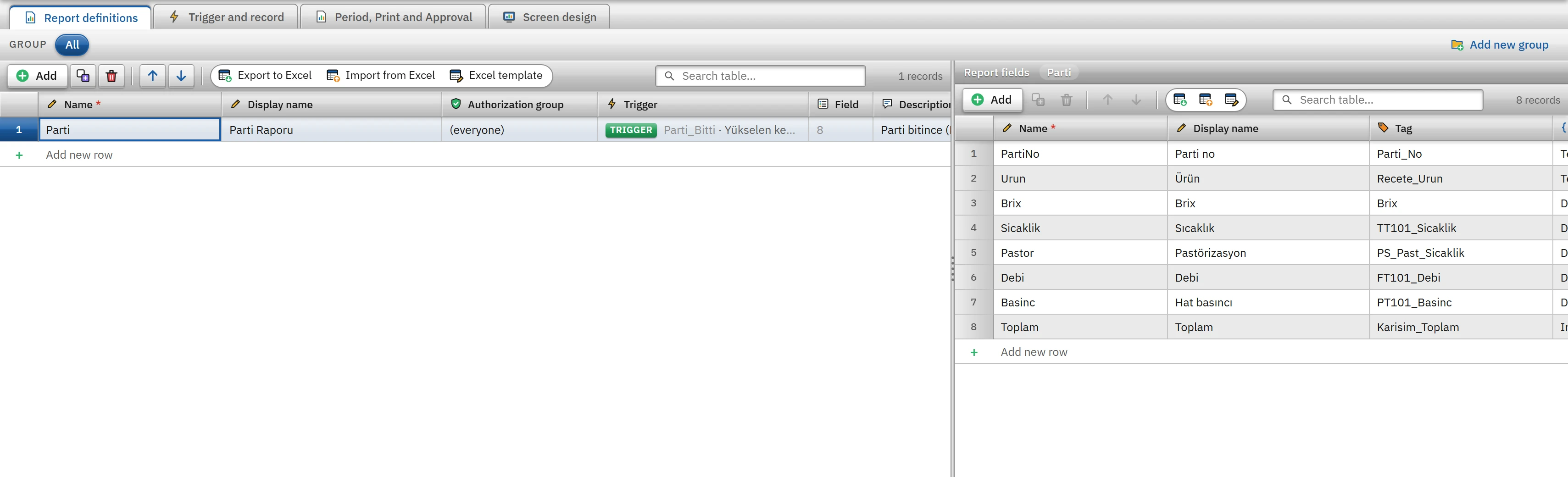Move report definition up with arrow

click(x=153, y=76)
